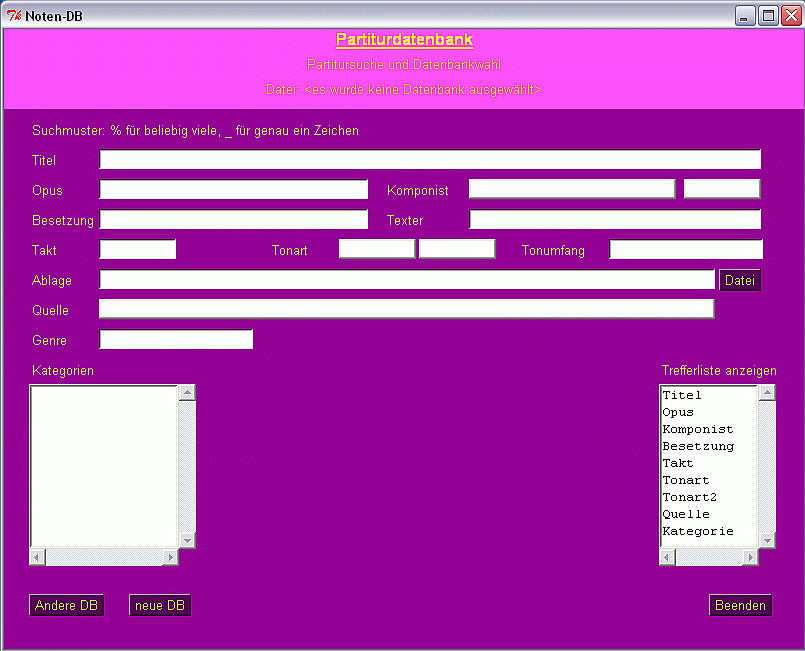Select Komponist in the Trefferliste list
This screenshot has width=805, height=651.
point(698,429)
